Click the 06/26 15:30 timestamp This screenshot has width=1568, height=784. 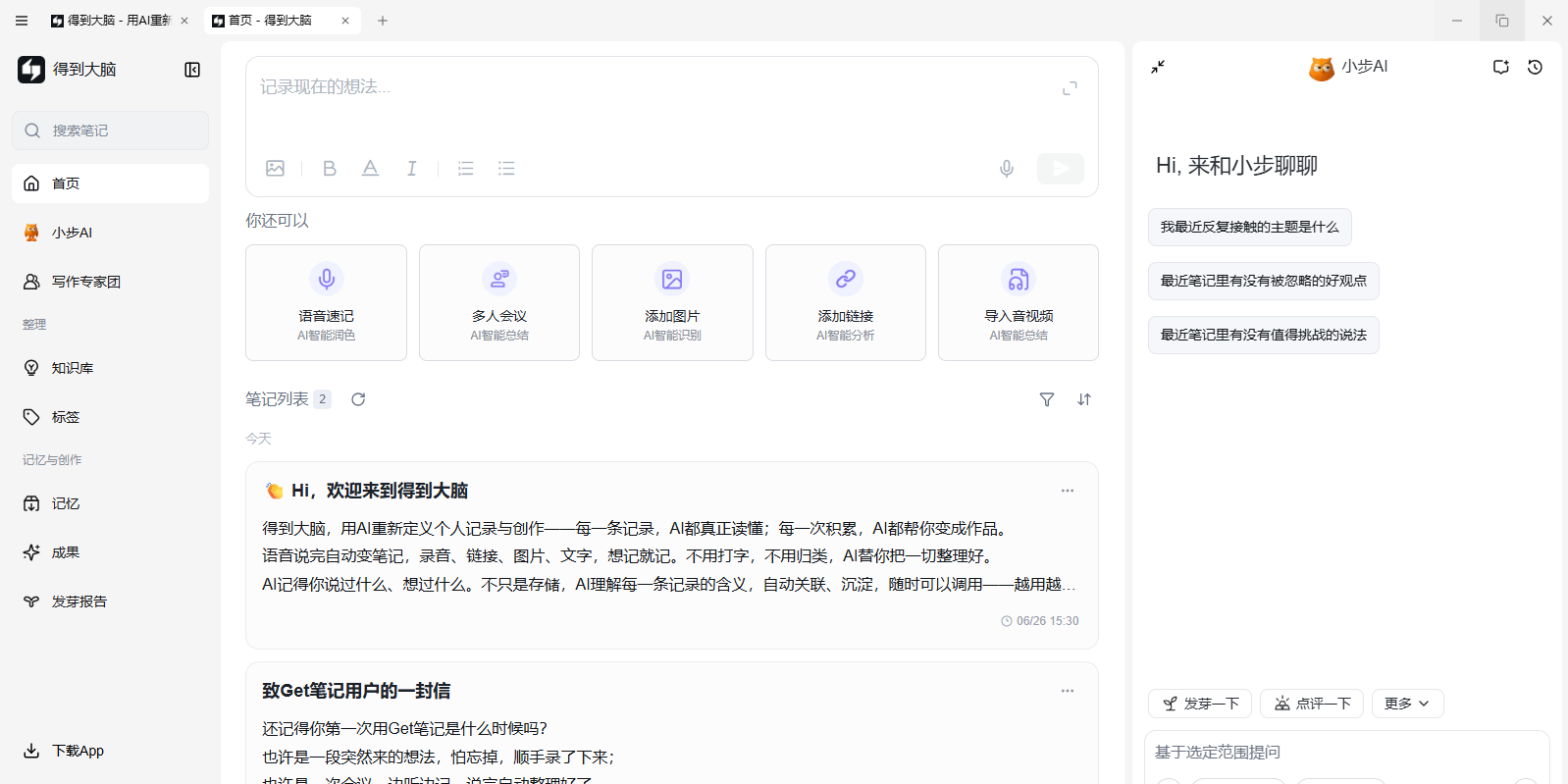(1040, 621)
